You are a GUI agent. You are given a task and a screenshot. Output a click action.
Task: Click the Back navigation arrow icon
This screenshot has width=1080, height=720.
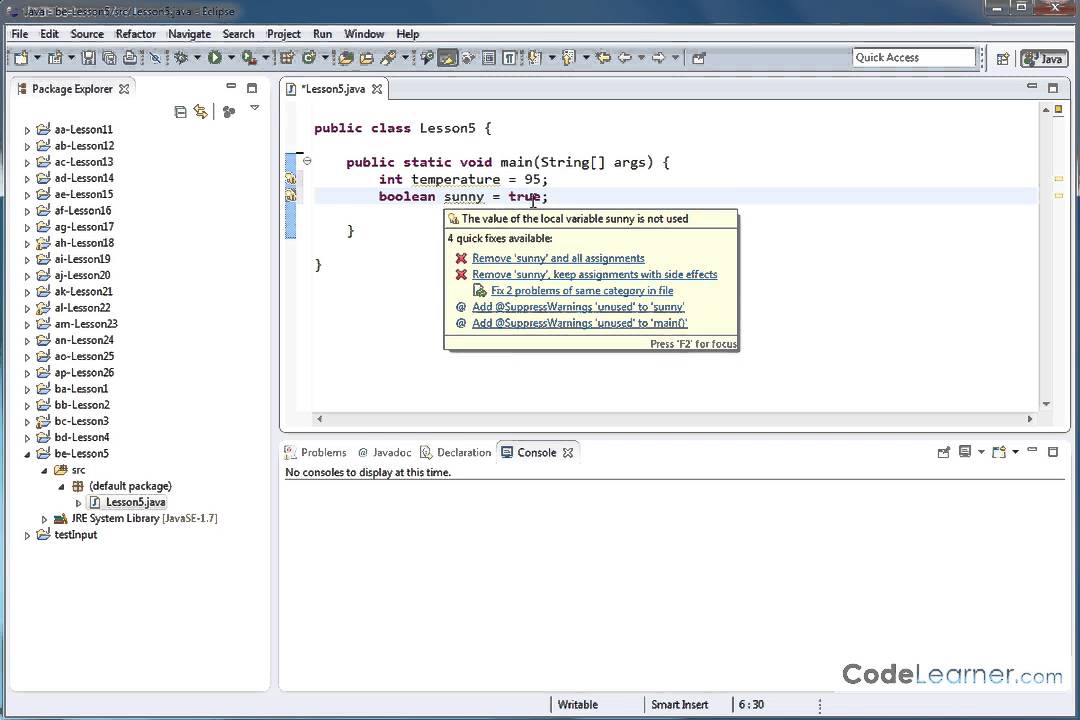(x=625, y=58)
